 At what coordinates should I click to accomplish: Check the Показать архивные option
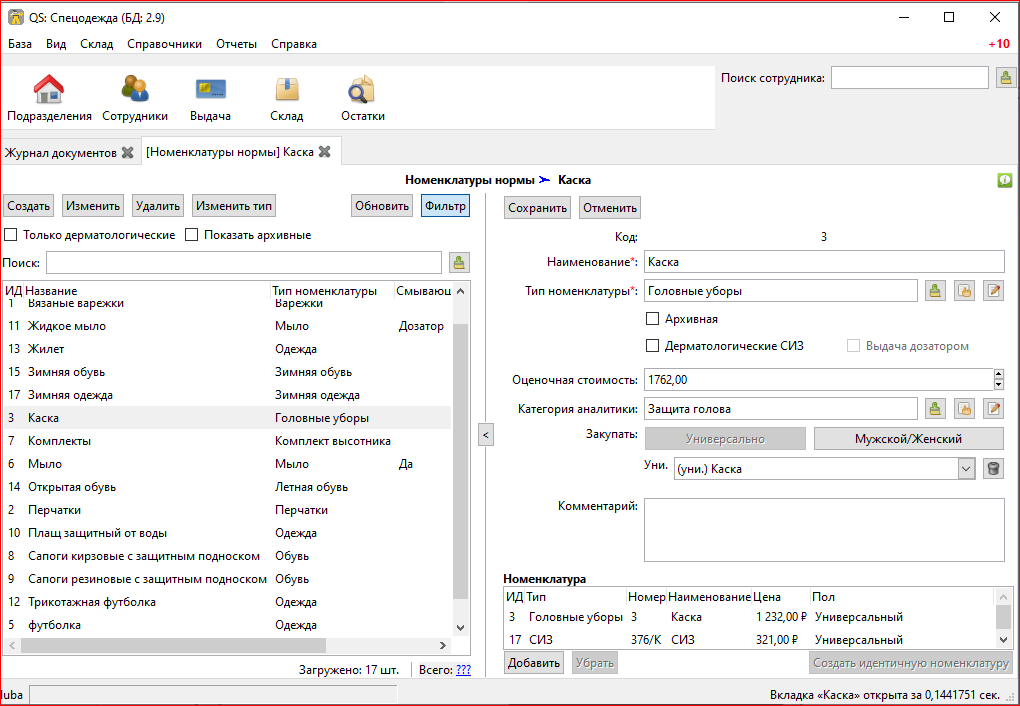192,235
